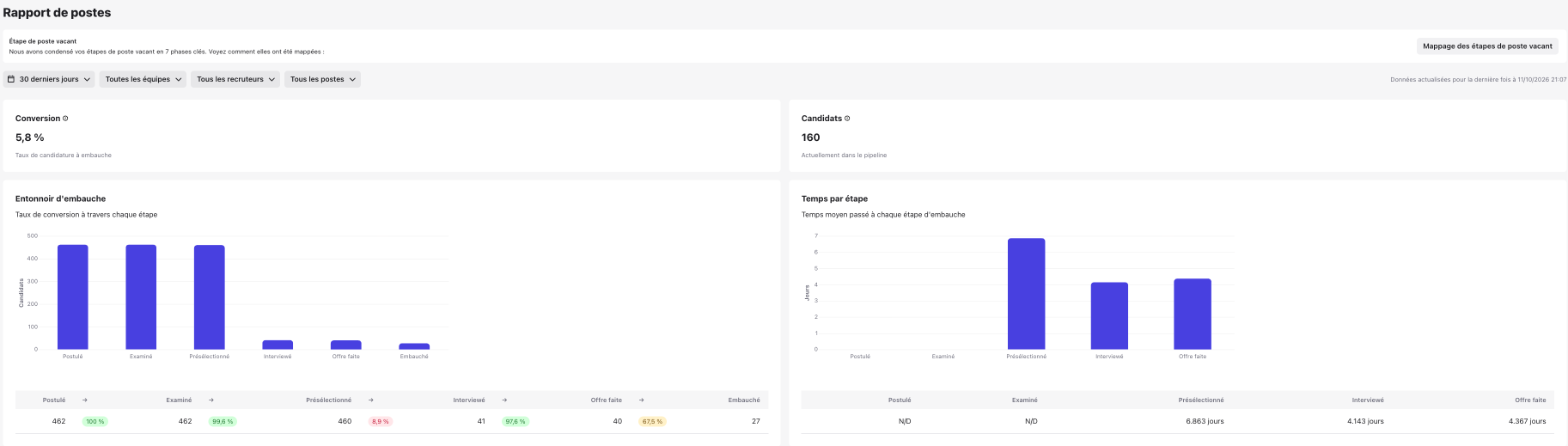Viewport: 1568px width, 446px height.
Task: Click the red 8,9 % conversion badge
Action: 381,421
